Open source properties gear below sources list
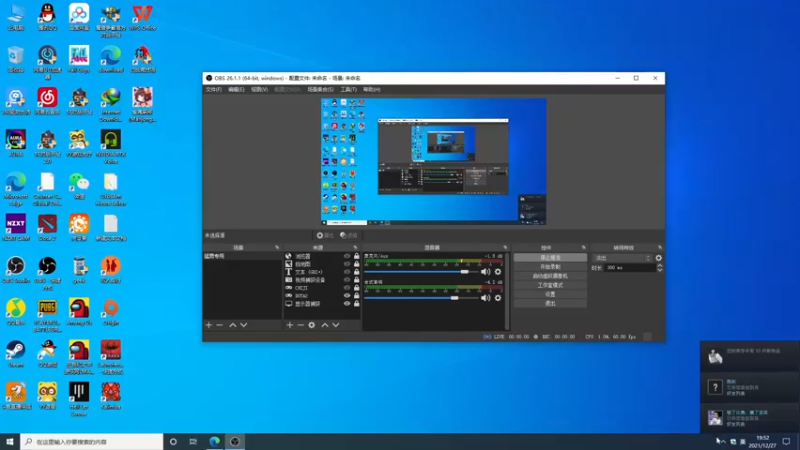This screenshot has width=800, height=450. click(312, 325)
